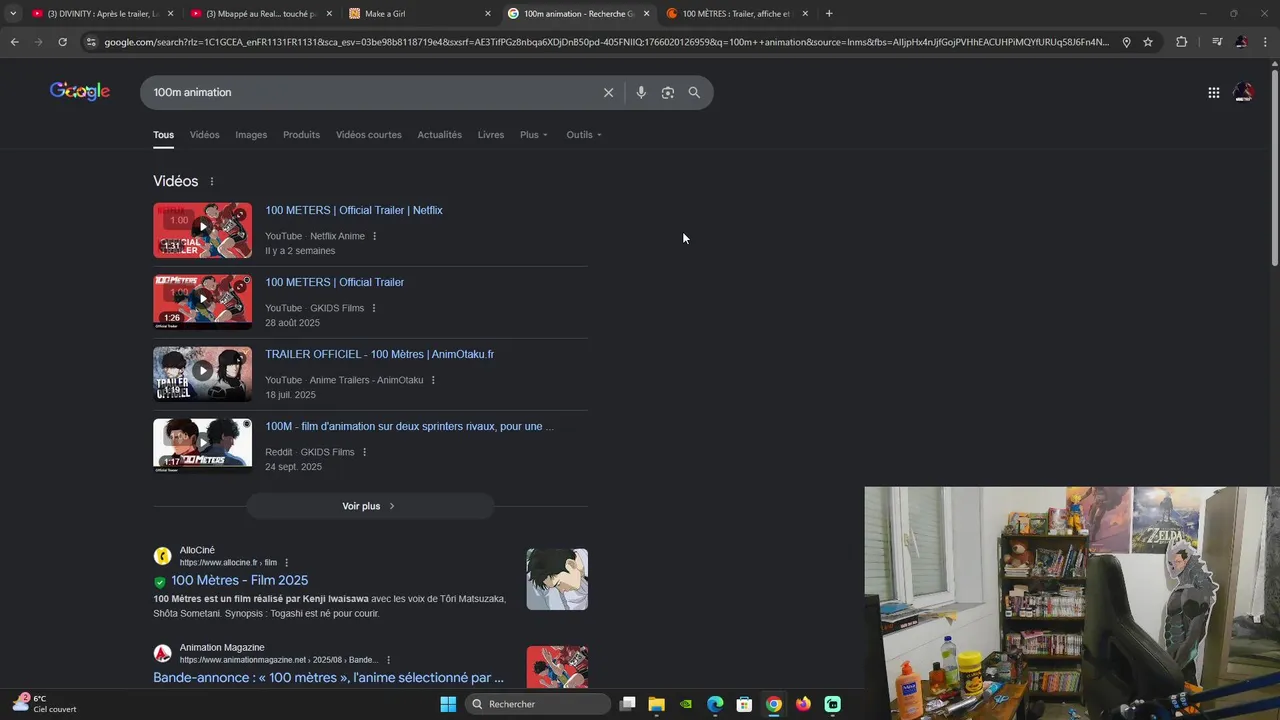The image size is (1280, 720).
Task: Open the weather widget showing 6°C
Action: (x=45, y=704)
